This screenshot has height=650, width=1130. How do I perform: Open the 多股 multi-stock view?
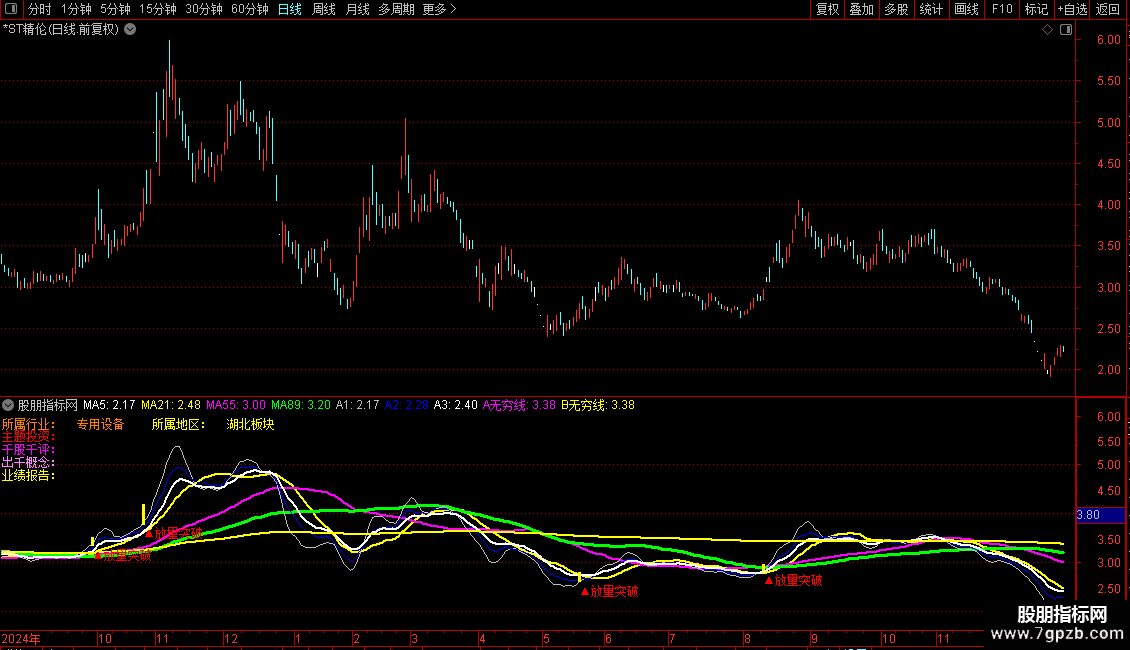896,9
